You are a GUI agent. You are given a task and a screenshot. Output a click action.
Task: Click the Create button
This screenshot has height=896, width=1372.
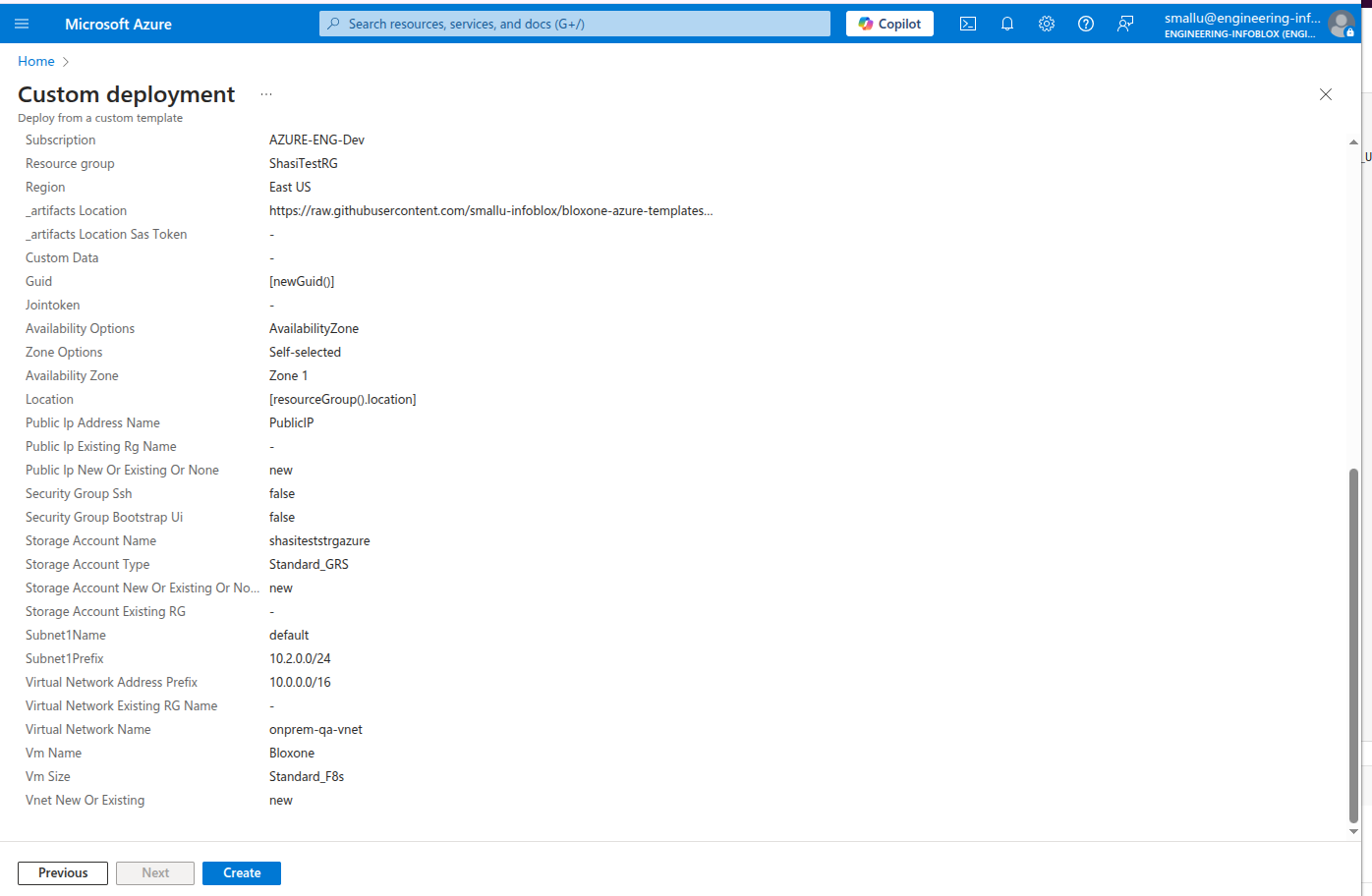(x=242, y=872)
